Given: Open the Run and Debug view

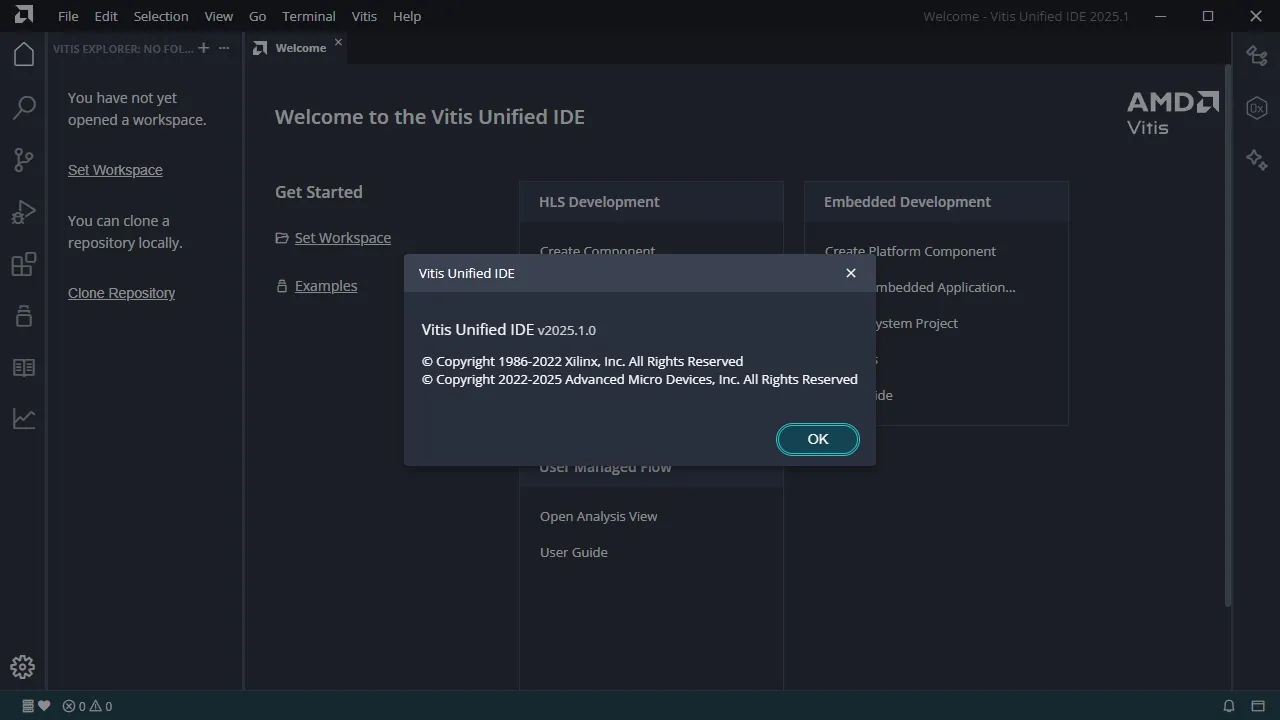Looking at the screenshot, I should point(24,212).
